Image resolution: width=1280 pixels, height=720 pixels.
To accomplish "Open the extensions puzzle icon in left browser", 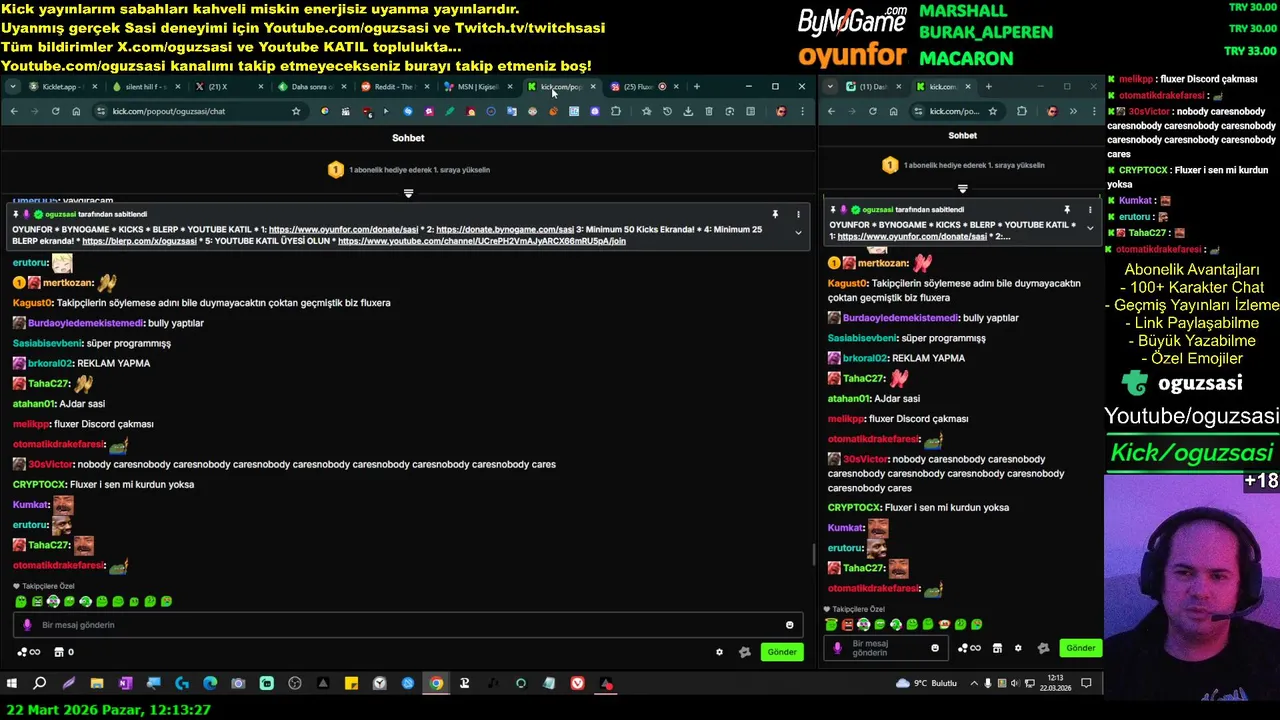I will pyautogui.click(x=615, y=111).
